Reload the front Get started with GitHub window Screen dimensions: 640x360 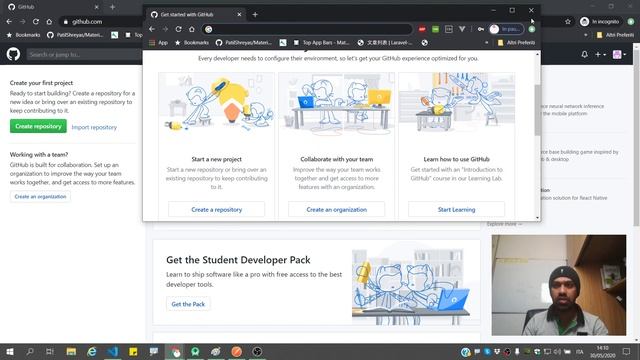click(178, 29)
